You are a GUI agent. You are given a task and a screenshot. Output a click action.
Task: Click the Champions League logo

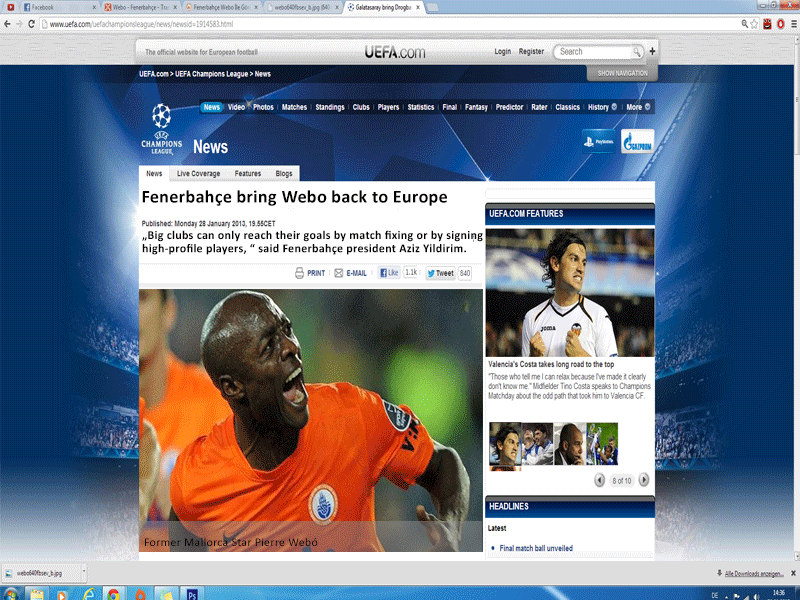click(161, 129)
